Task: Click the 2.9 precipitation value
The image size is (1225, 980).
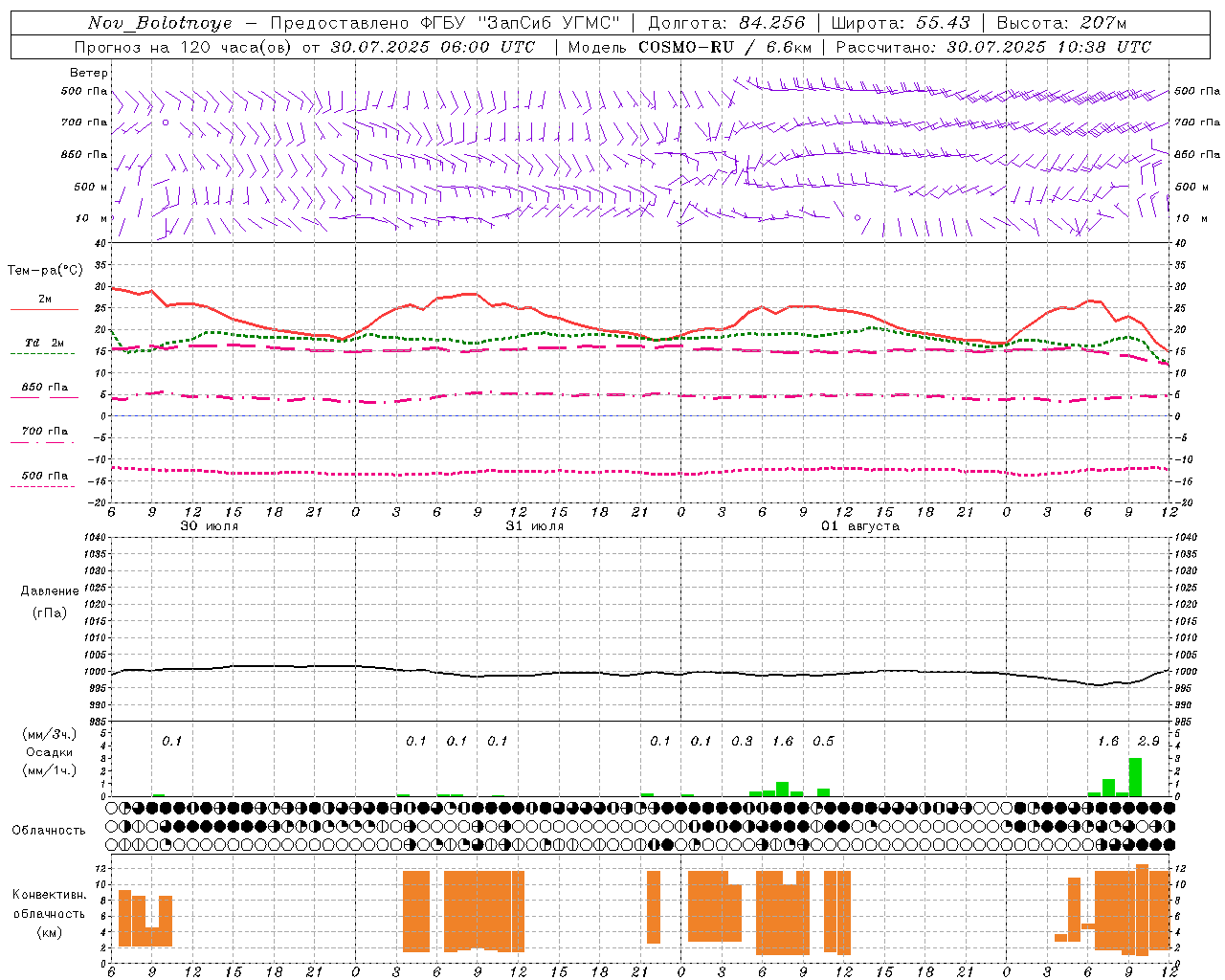Action: (1148, 741)
